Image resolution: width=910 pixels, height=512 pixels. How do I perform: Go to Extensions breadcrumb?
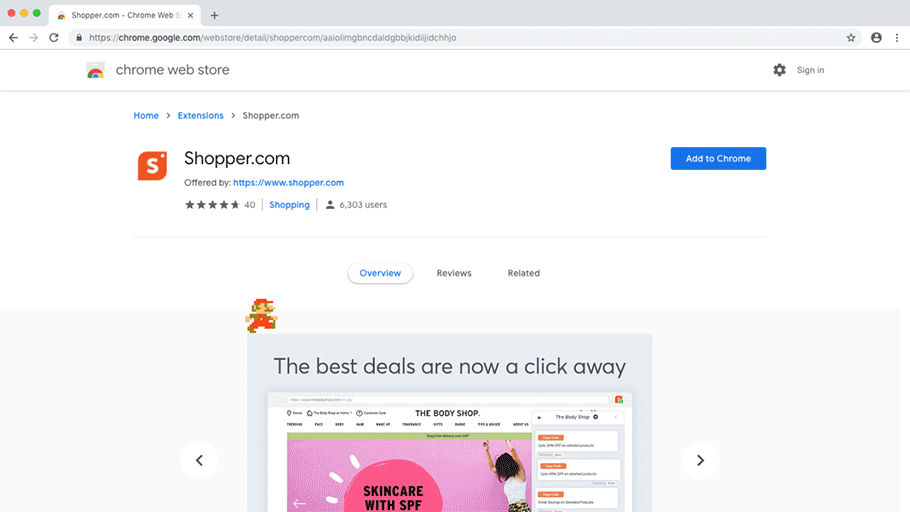point(200,116)
